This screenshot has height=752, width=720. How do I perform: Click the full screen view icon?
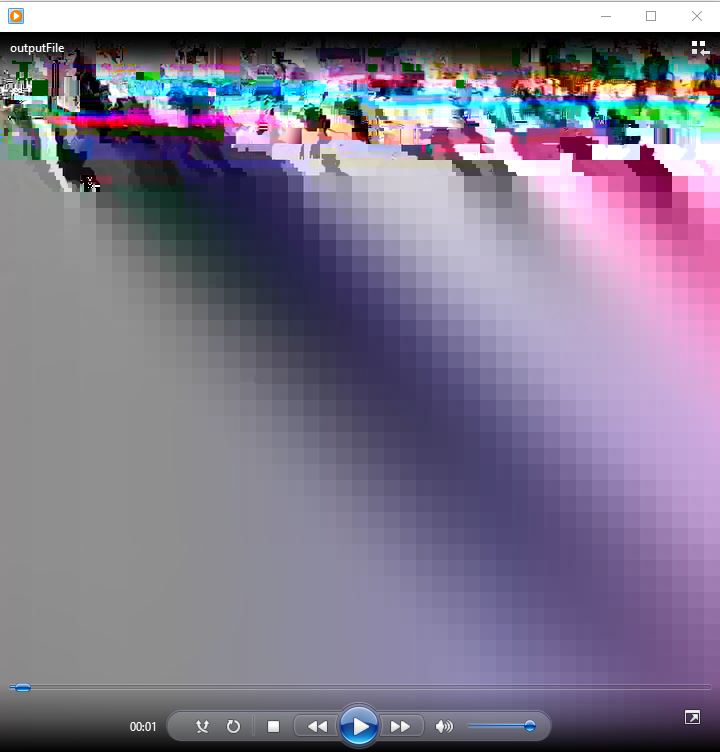[692, 717]
